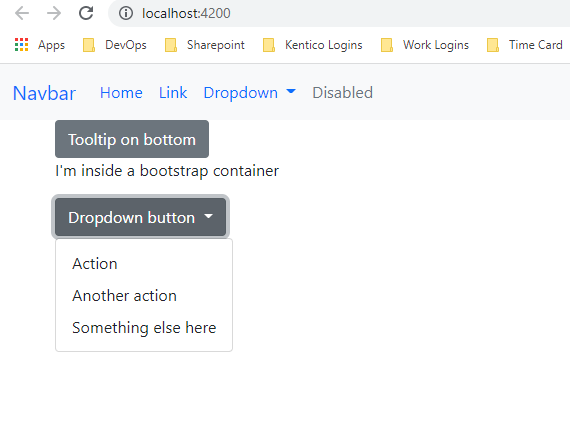Click the Link nav item
Screen dimensions: 570x442
tap(173, 93)
